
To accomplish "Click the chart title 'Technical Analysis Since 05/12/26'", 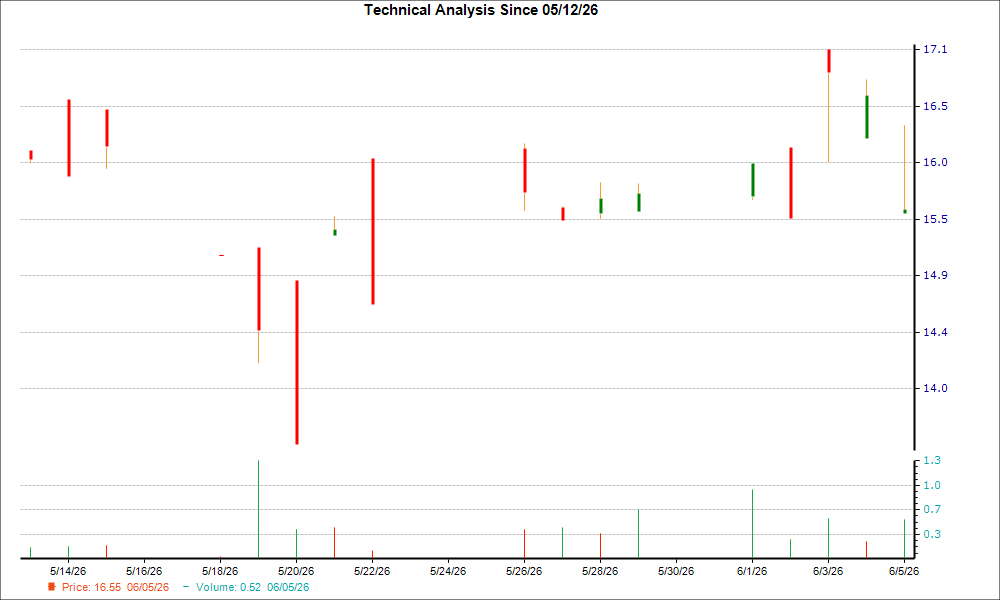I will (x=481, y=10).
